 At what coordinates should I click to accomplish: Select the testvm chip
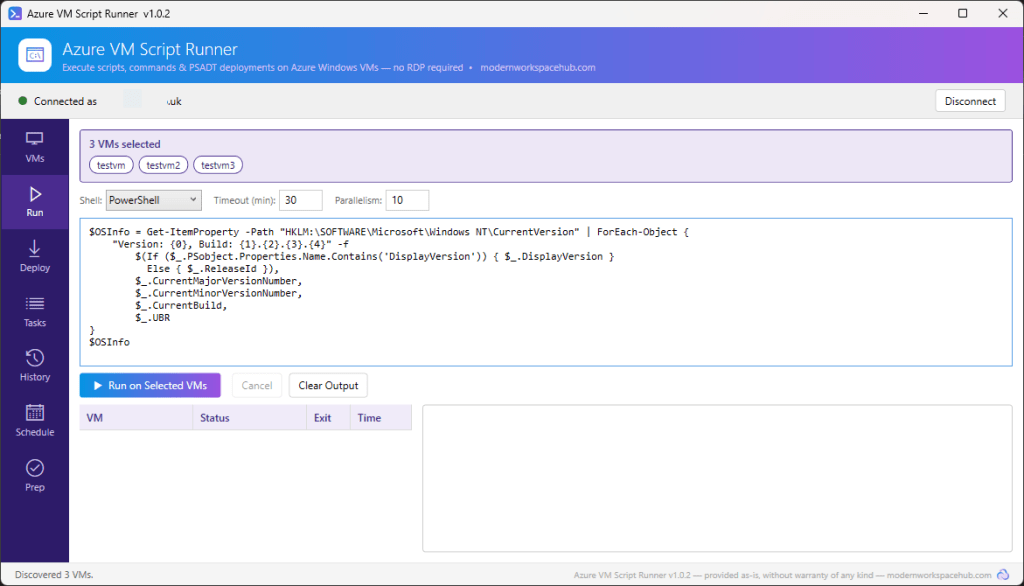pos(111,165)
